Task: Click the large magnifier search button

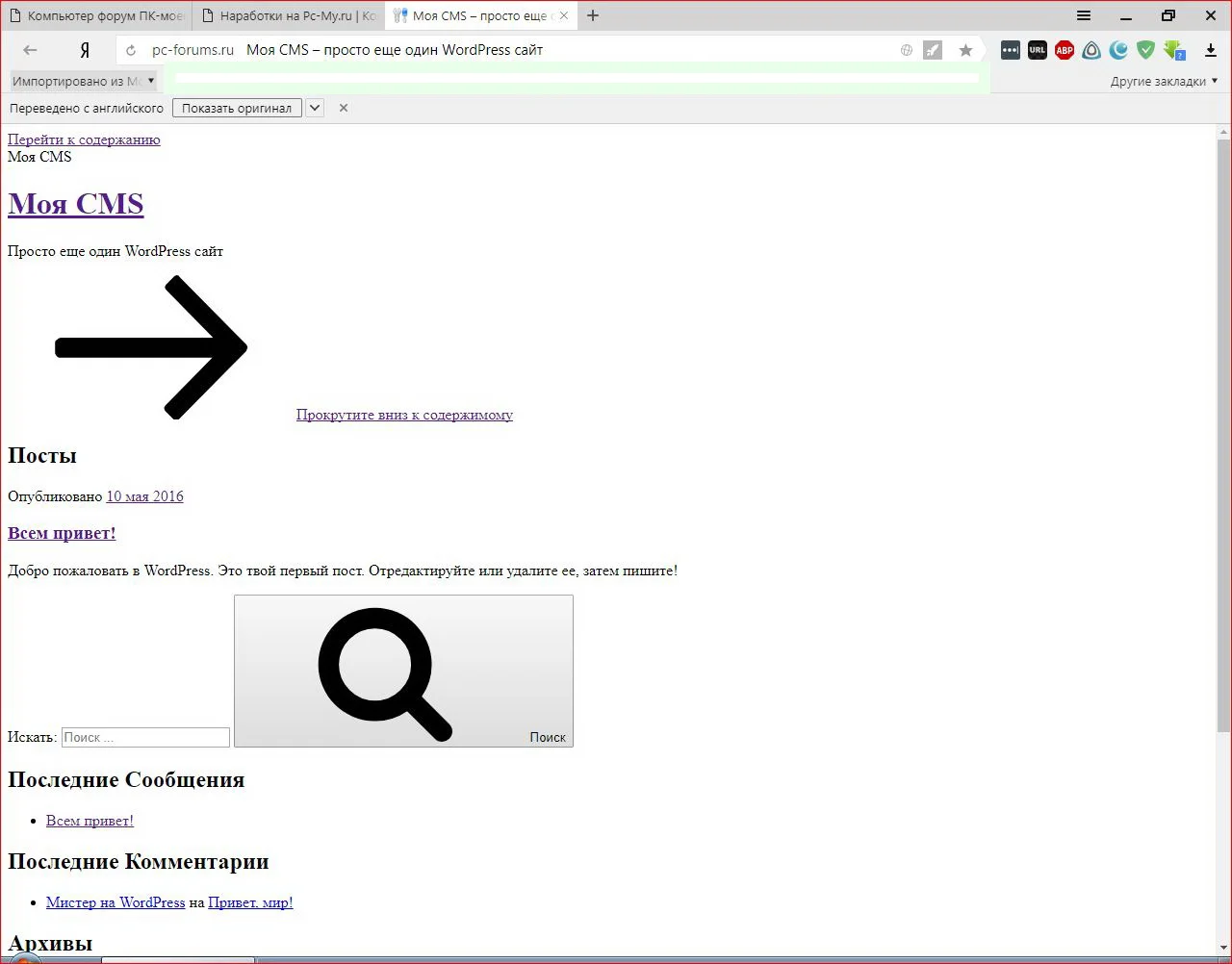Action: tap(403, 671)
